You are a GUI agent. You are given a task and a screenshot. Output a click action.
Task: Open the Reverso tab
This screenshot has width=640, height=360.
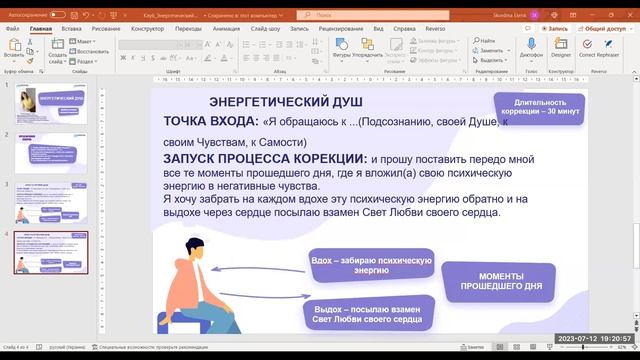(435, 29)
